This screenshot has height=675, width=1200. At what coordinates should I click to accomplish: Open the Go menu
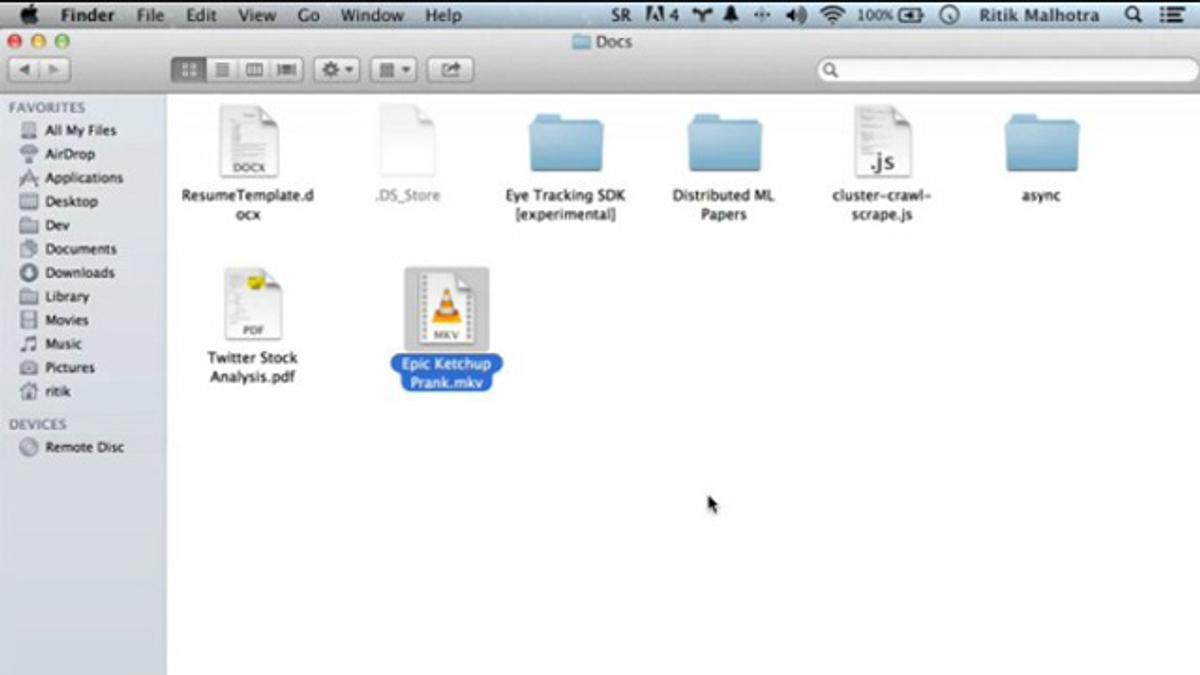[x=309, y=15]
